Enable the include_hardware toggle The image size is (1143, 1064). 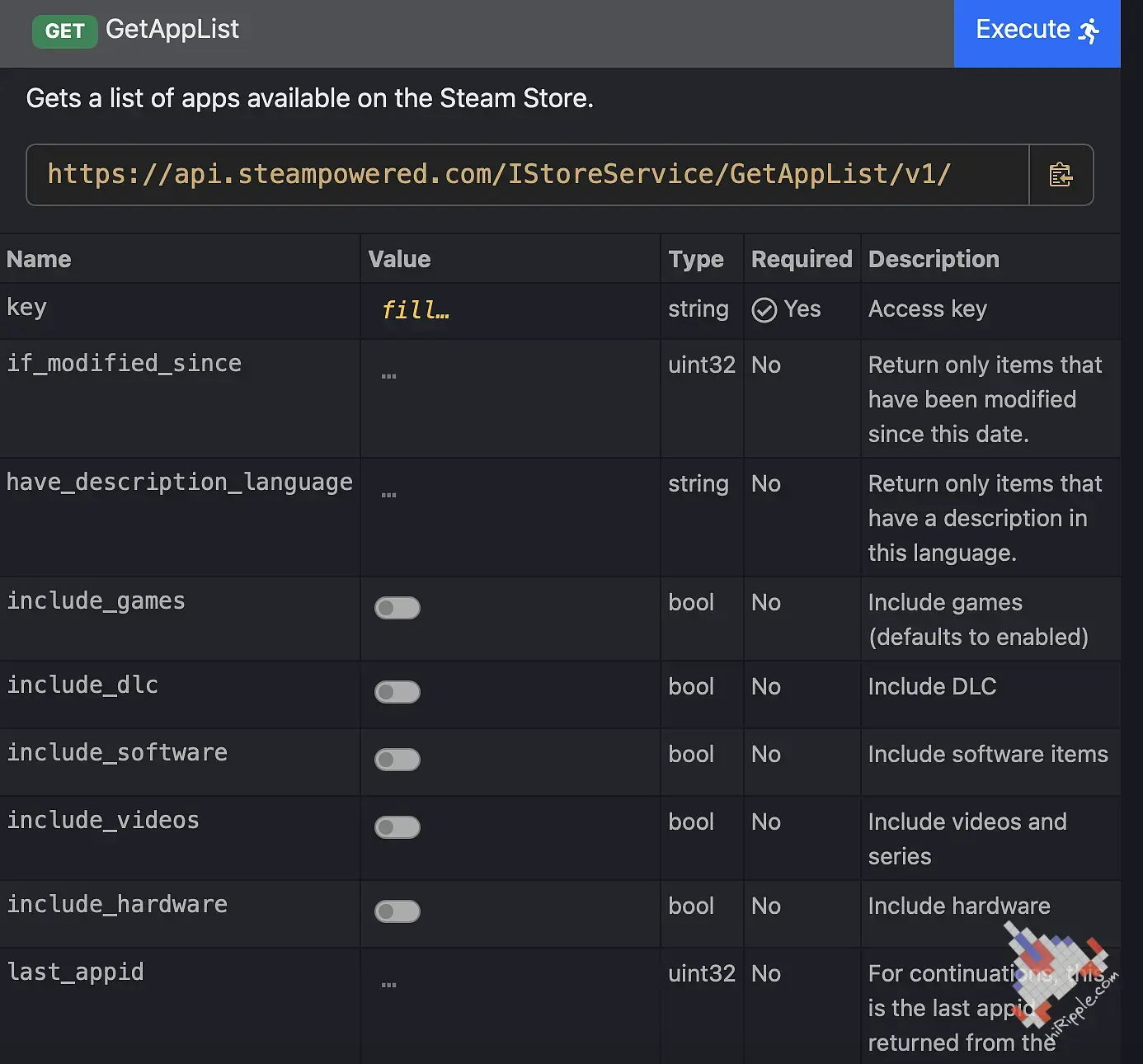(x=397, y=911)
